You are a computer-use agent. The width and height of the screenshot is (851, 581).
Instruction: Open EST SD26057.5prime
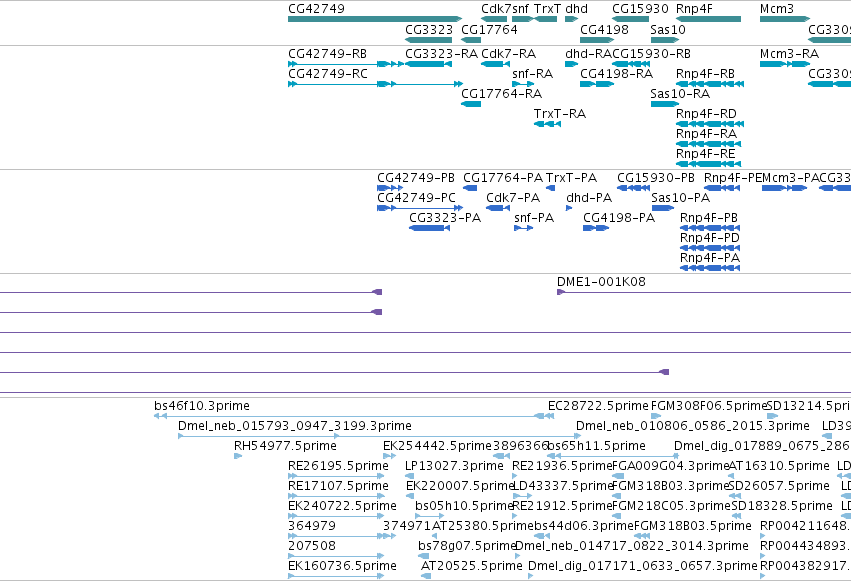coord(779,487)
